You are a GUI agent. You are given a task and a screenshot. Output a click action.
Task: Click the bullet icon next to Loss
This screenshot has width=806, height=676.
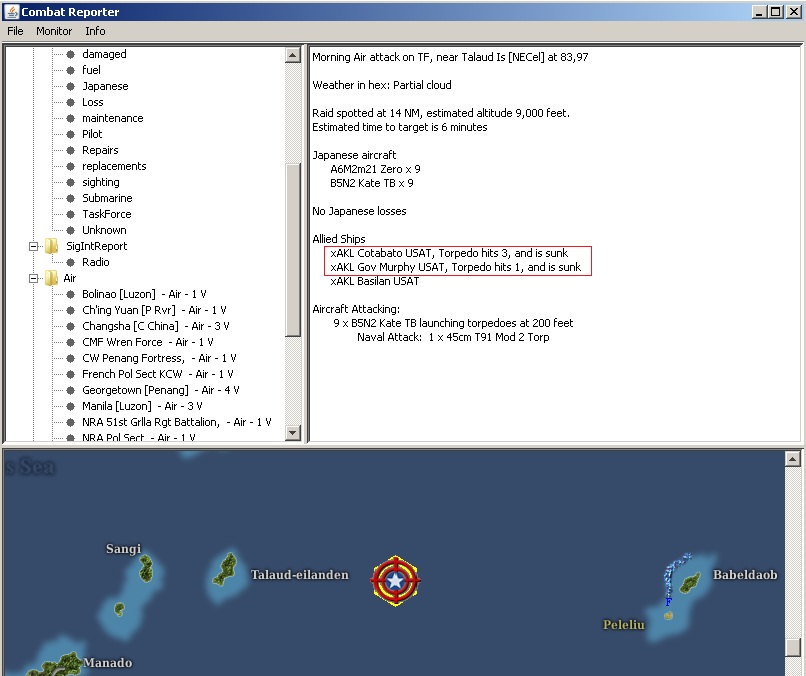point(71,102)
